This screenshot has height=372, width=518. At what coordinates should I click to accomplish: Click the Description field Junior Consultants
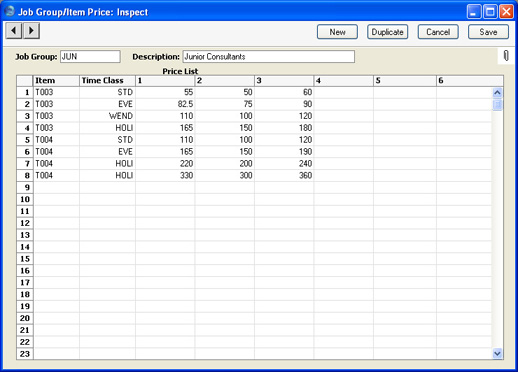click(x=269, y=57)
